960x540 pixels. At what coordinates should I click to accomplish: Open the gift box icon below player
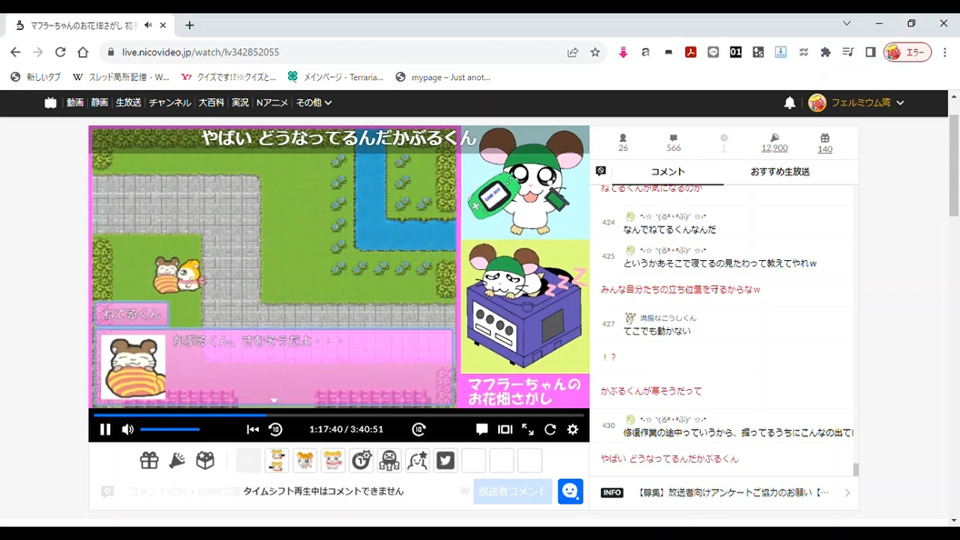point(149,460)
